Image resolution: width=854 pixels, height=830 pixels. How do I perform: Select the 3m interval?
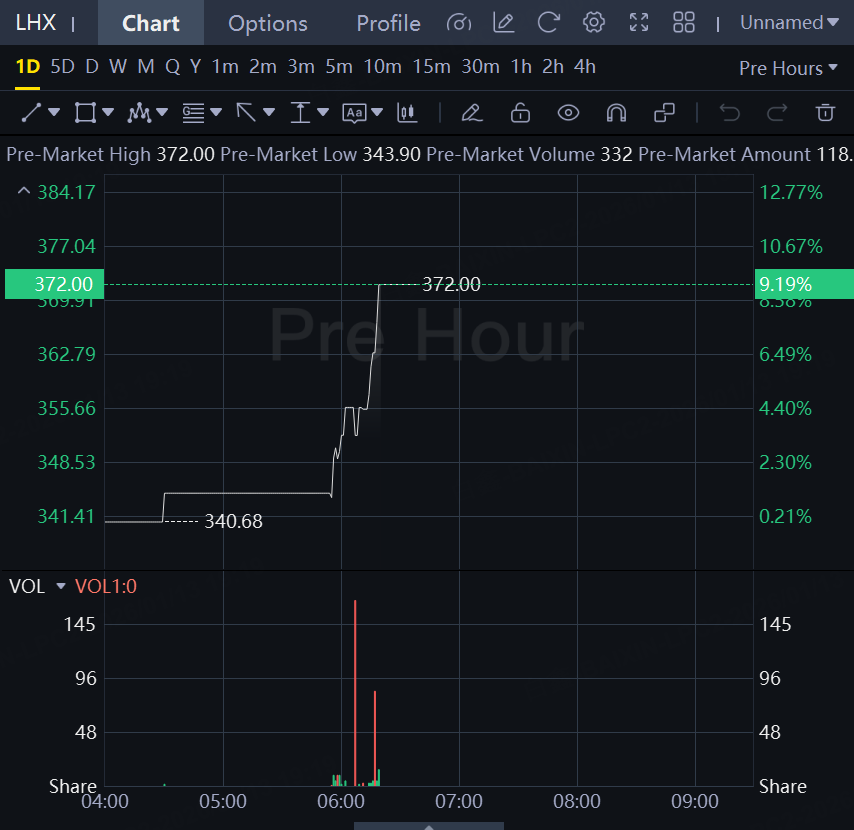coord(301,67)
